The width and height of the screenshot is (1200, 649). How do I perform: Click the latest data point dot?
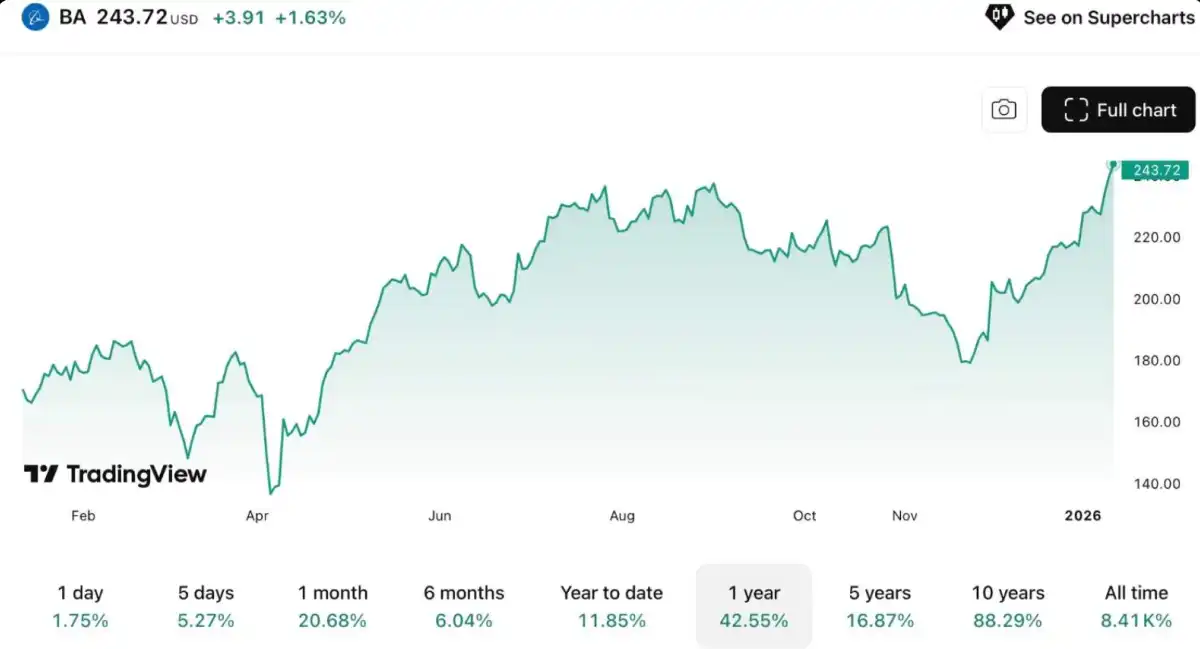[1113, 165]
